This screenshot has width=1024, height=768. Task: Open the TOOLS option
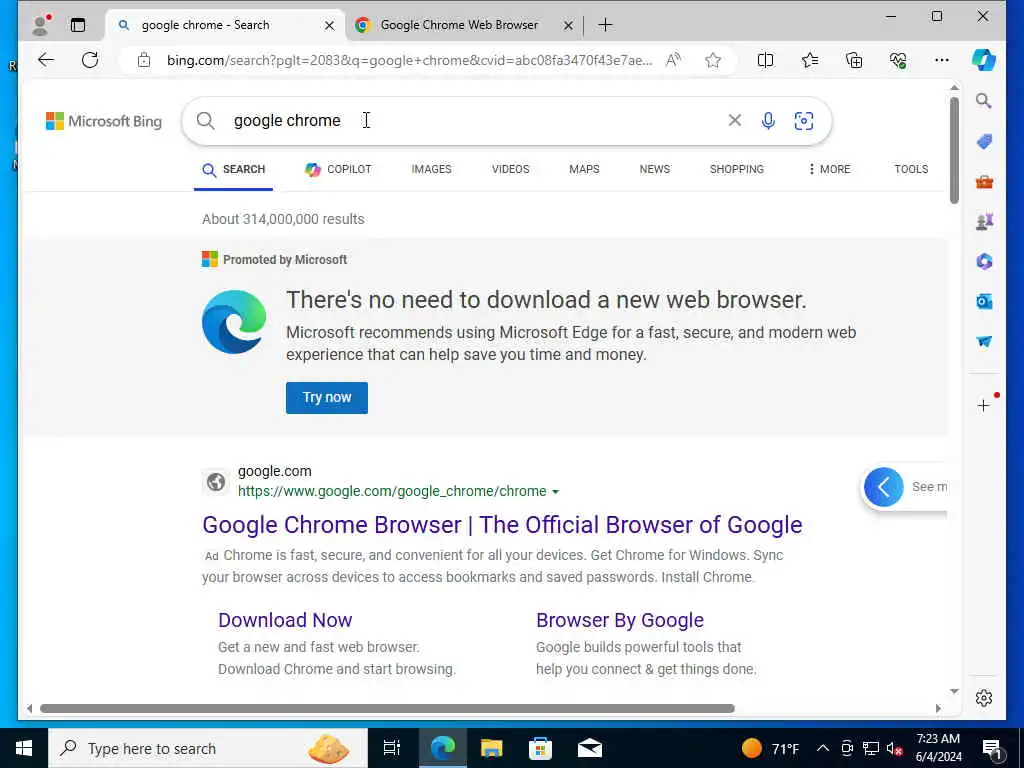911,169
